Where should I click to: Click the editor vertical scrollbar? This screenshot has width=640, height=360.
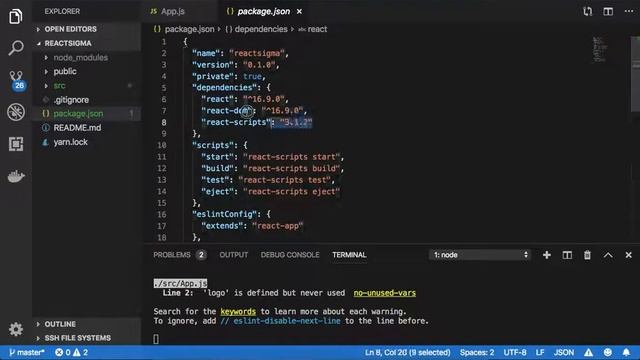[x=636, y=74]
